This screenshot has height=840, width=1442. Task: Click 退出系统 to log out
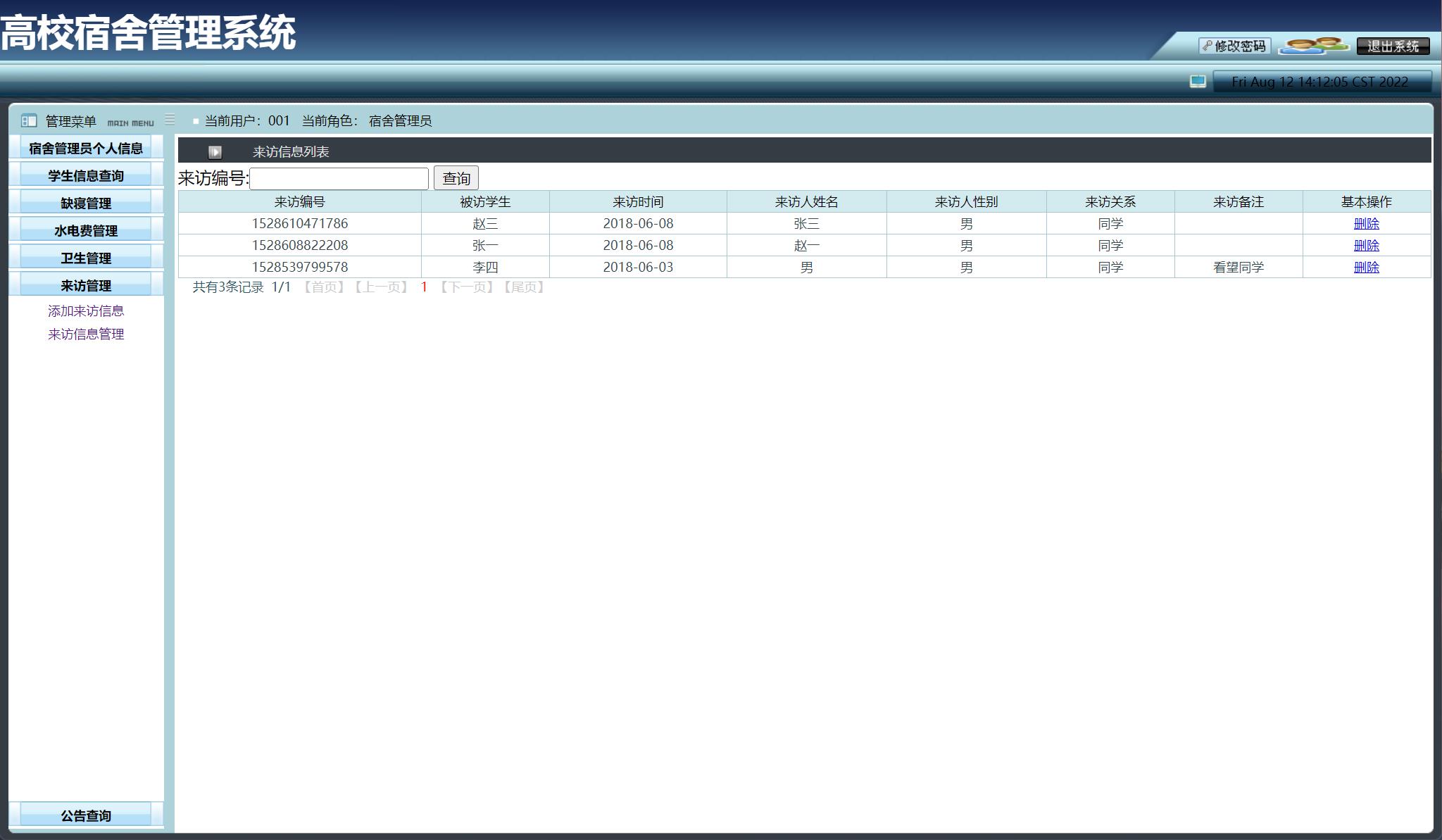click(1392, 46)
